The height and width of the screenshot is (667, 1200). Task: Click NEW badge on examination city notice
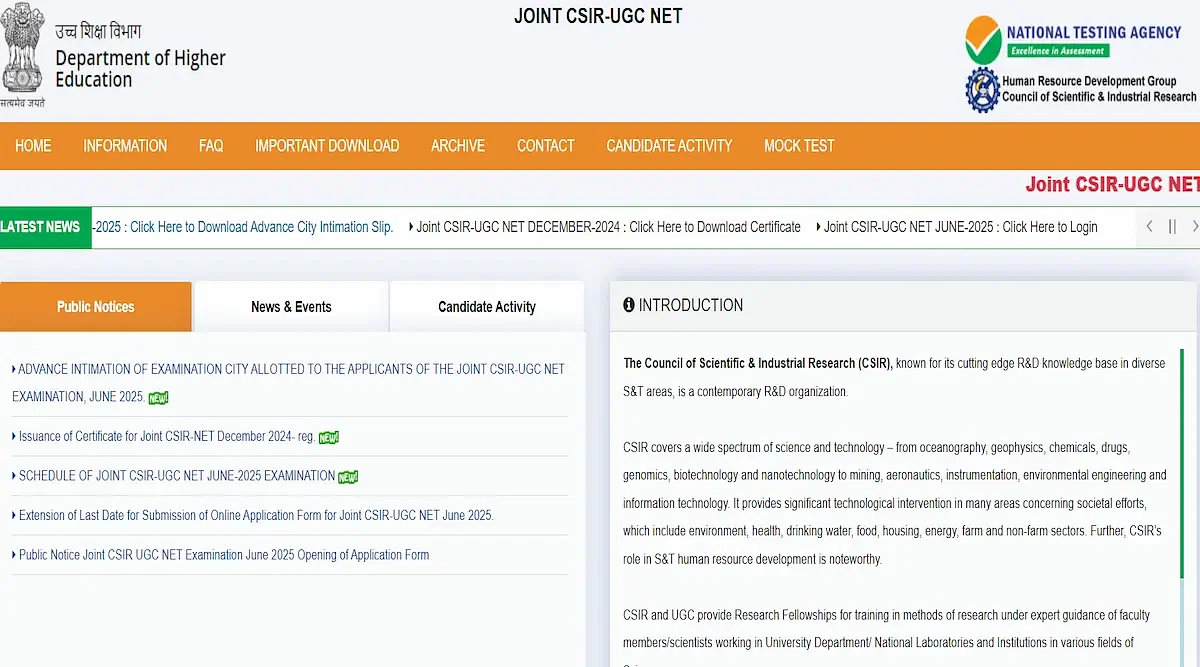[158, 398]
